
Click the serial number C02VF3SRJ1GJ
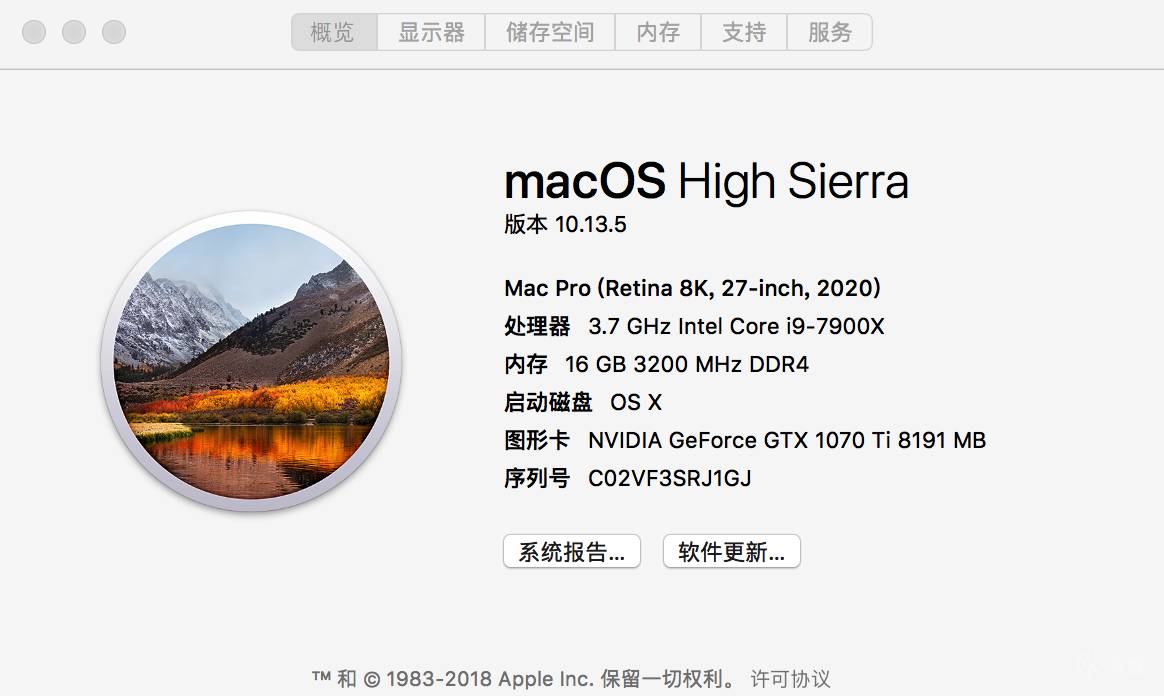(x=669, y=478)
